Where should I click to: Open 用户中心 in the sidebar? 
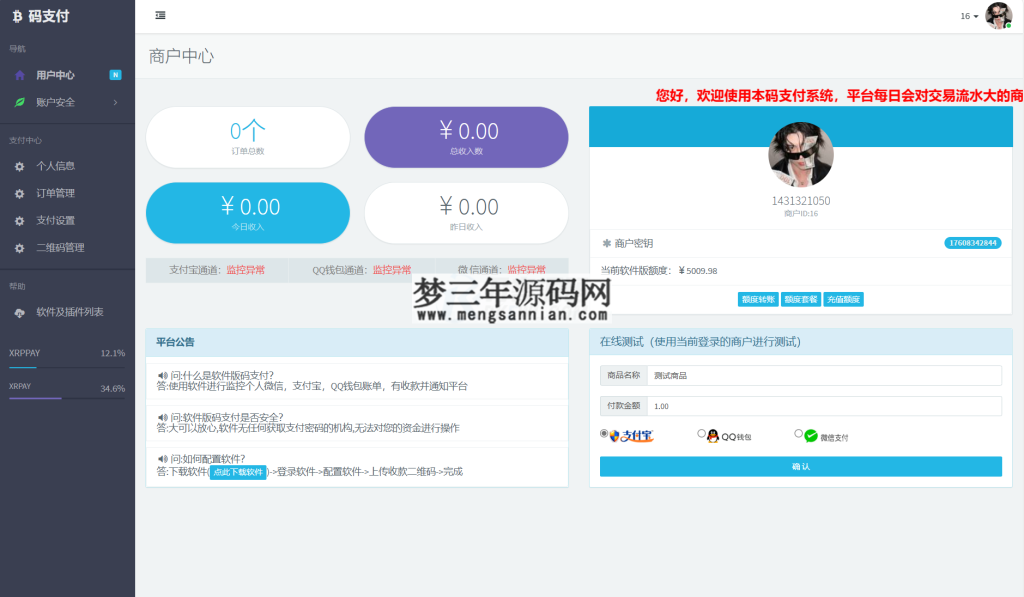67,75
